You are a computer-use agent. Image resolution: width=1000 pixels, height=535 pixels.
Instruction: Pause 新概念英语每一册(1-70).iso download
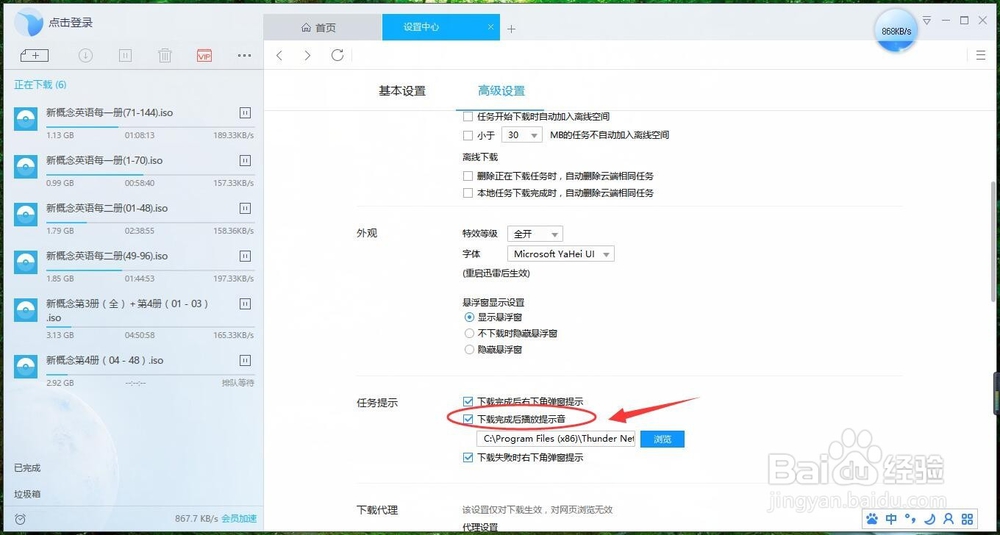[x=245, y=161]
